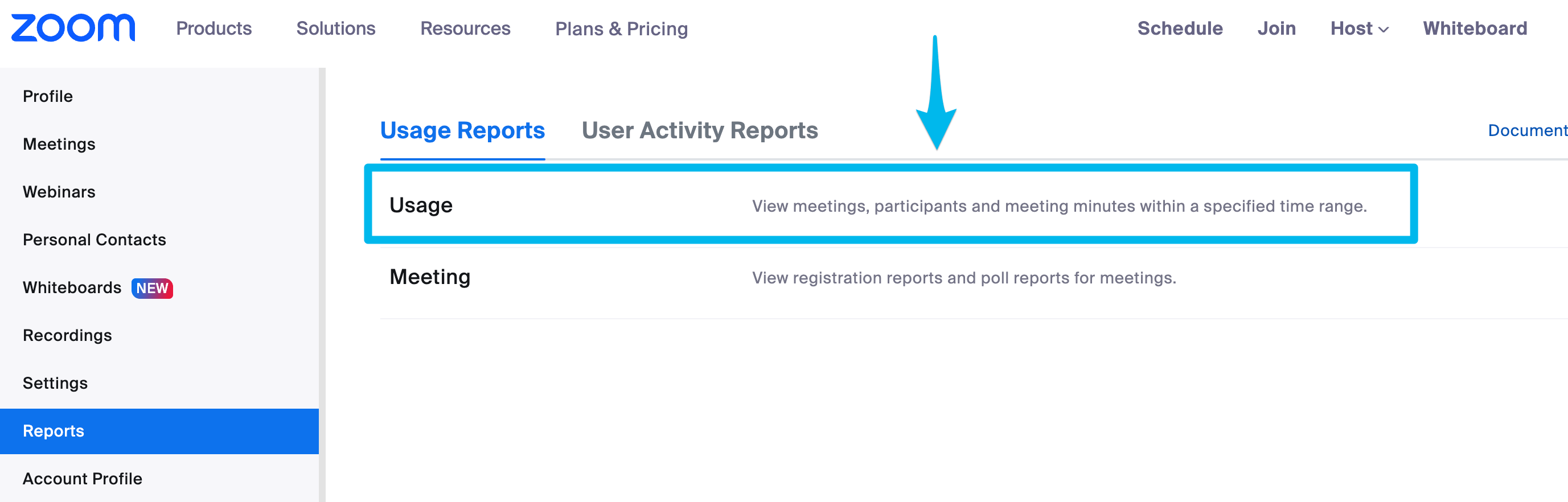Open the Solutions navigation menu

[x=335, y=28]
